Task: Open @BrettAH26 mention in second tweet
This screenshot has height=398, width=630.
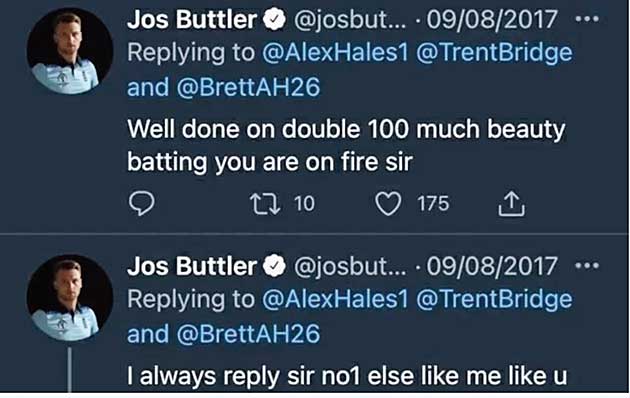Action: tap(248, 334)
